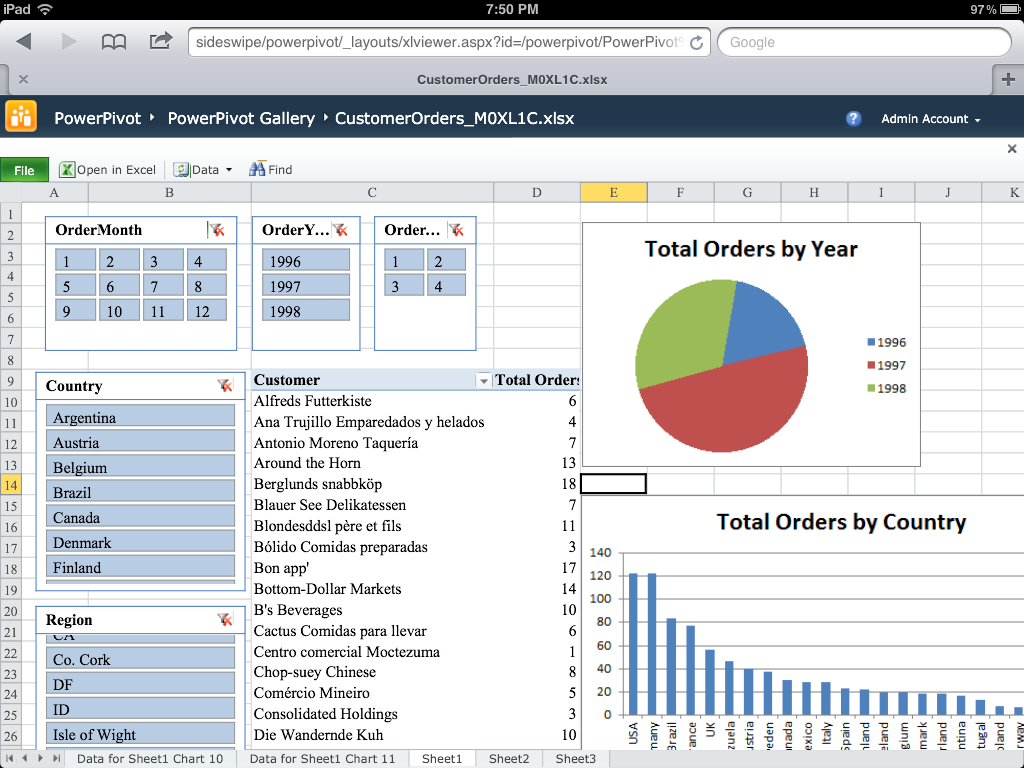Expand the Data menu dropdown

click(x=204, y=169)
